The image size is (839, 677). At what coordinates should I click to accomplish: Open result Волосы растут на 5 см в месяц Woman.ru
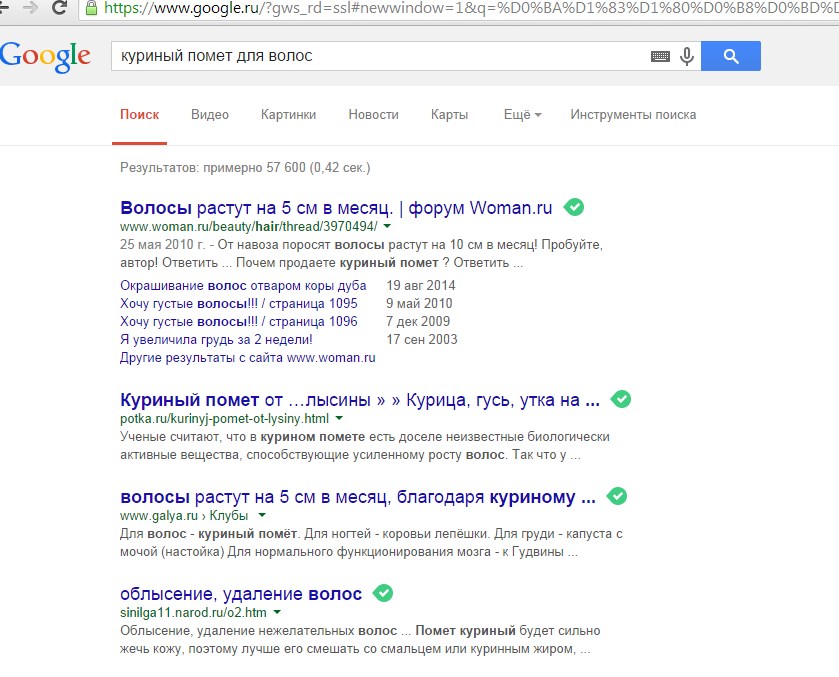tap(336, 208)
